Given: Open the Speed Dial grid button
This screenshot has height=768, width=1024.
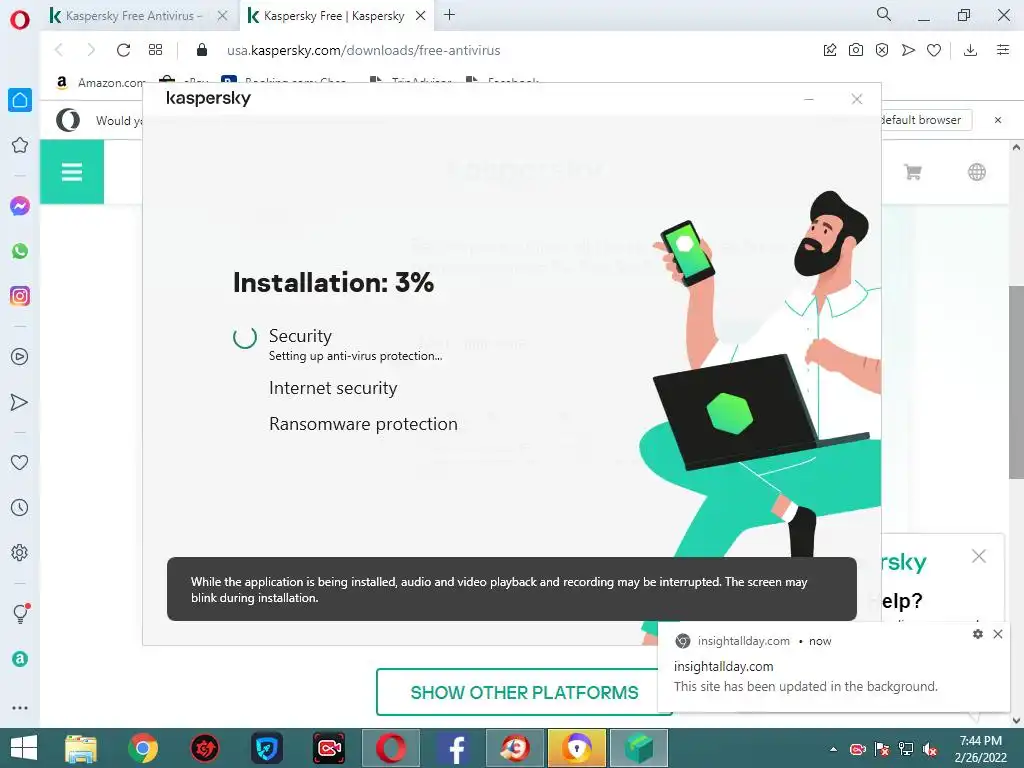Looking at the screenshot, I should coord(155,50).
